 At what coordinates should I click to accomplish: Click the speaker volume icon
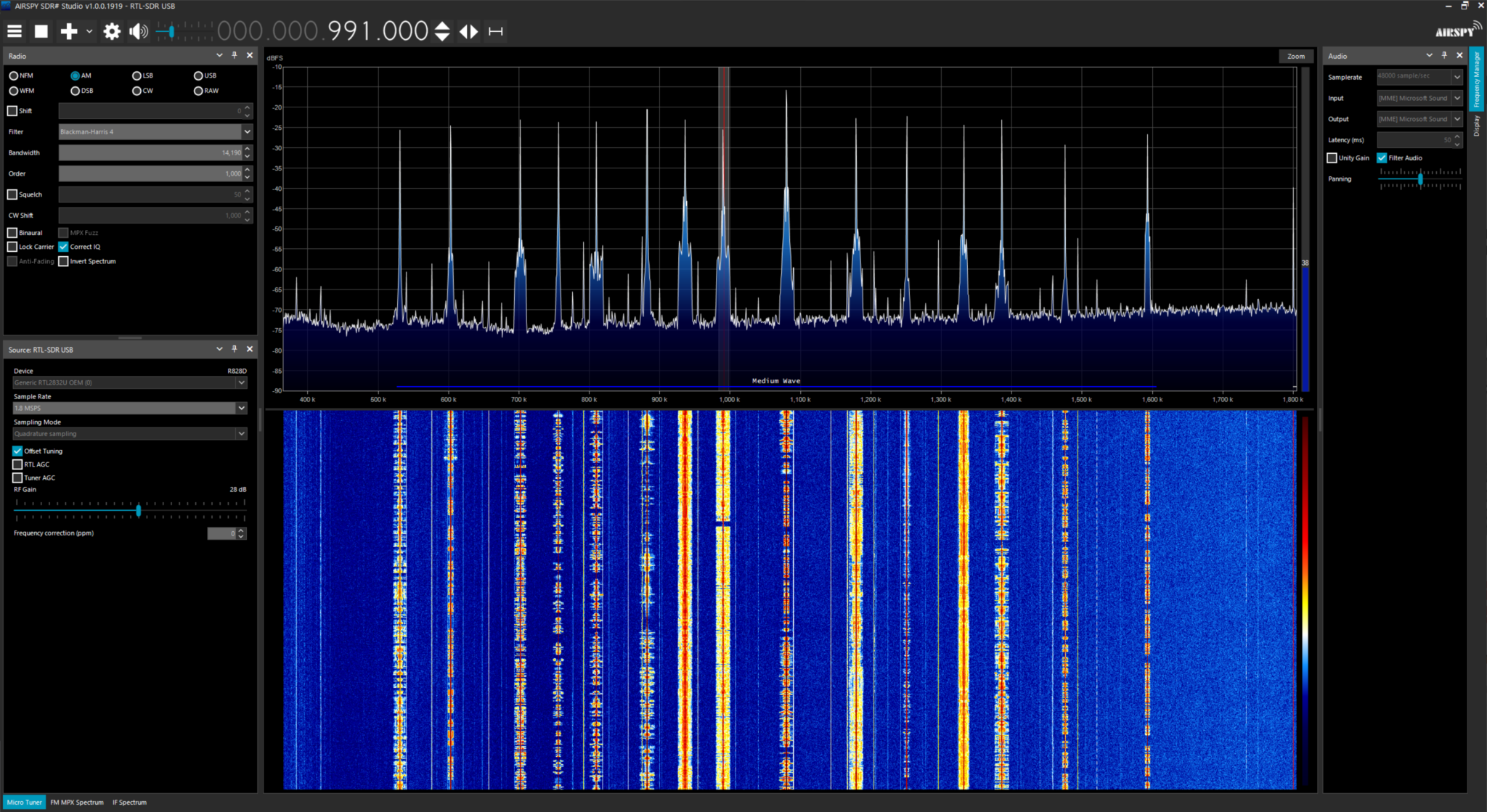[x=137, y=31]
